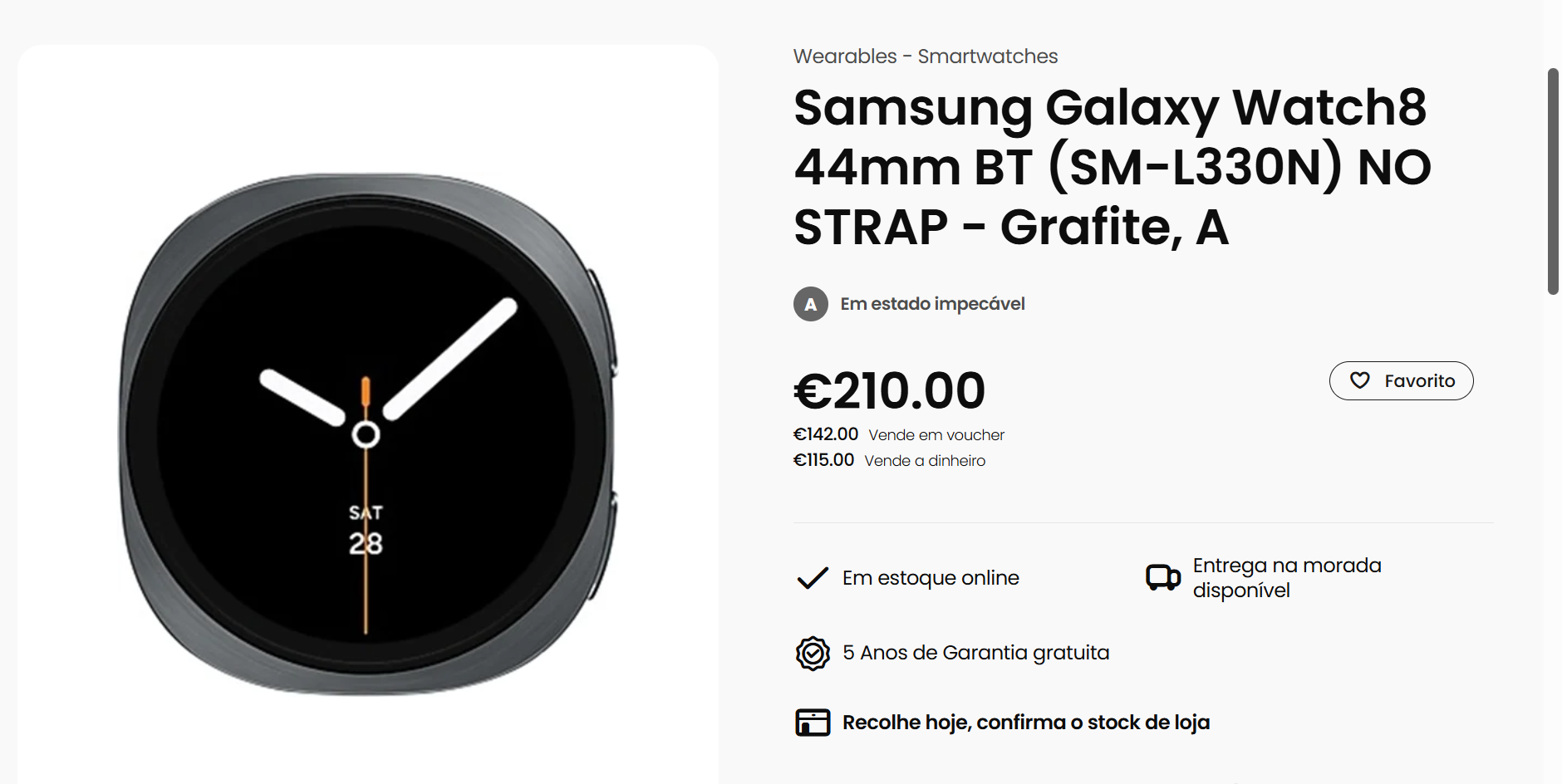The image size is (1562, 784).
Task: Click '5 Anos de Garantia gratuita' text
Action: pos(975,653)
